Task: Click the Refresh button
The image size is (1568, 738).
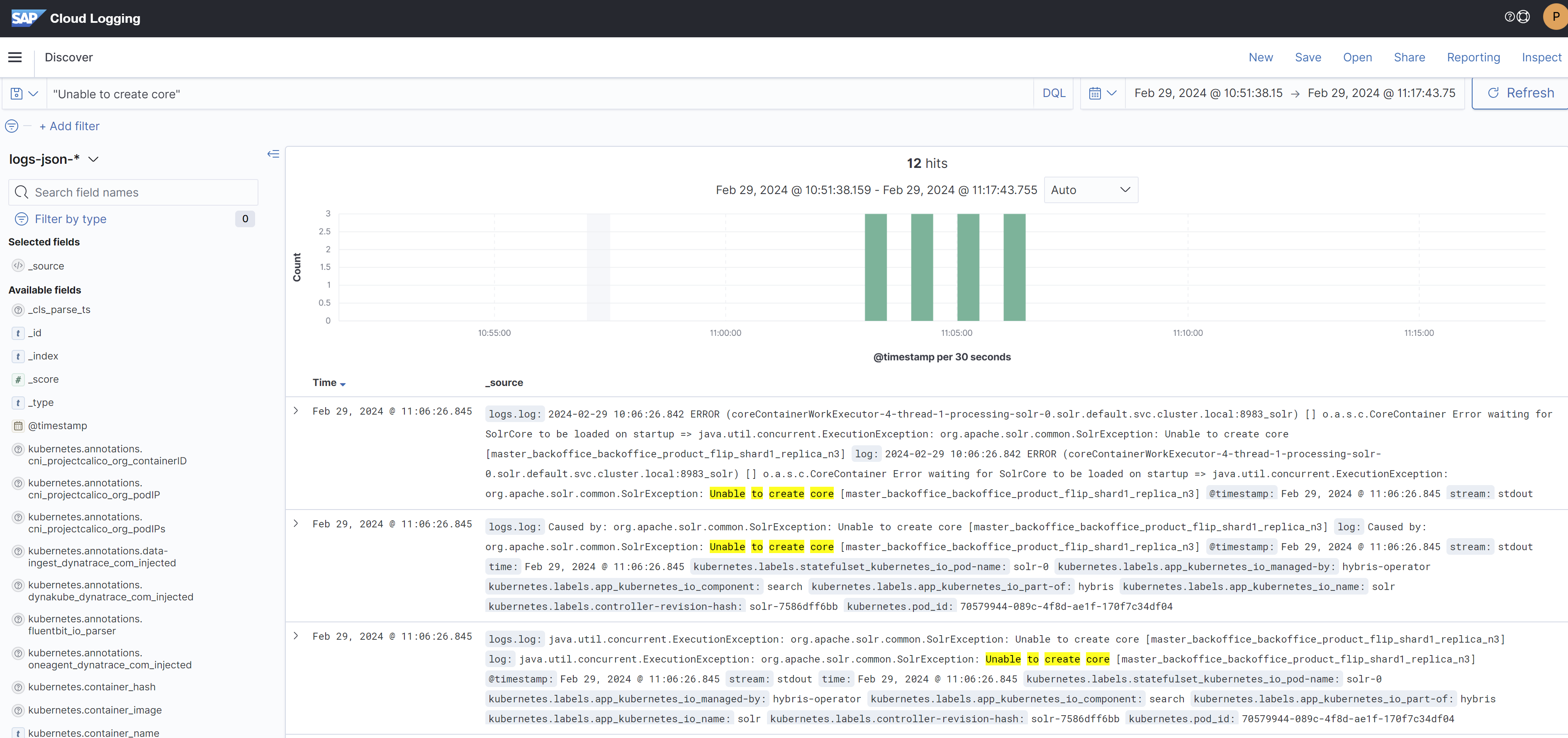Action: pos(1520,93)
